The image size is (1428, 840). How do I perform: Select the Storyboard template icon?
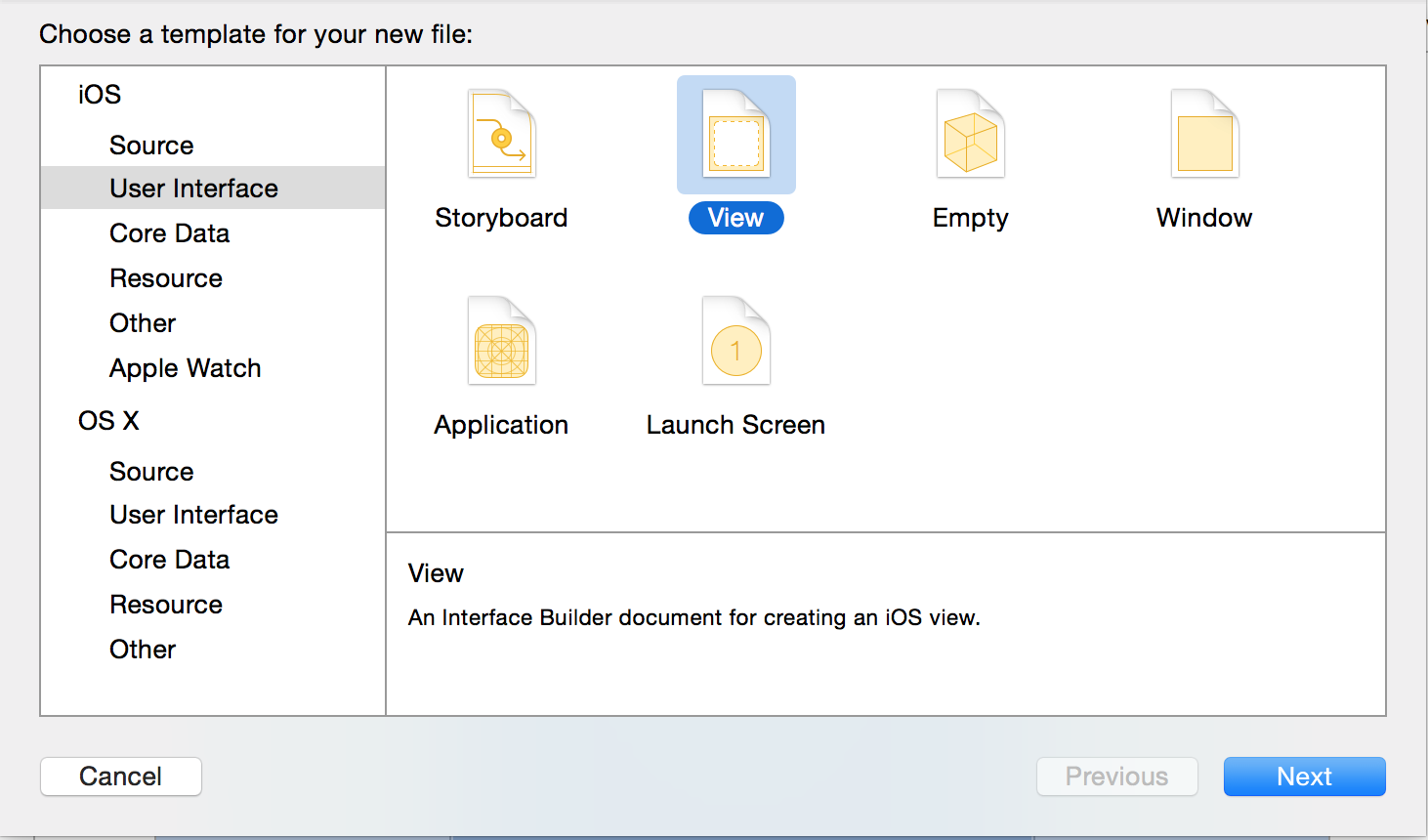[501, 135]
